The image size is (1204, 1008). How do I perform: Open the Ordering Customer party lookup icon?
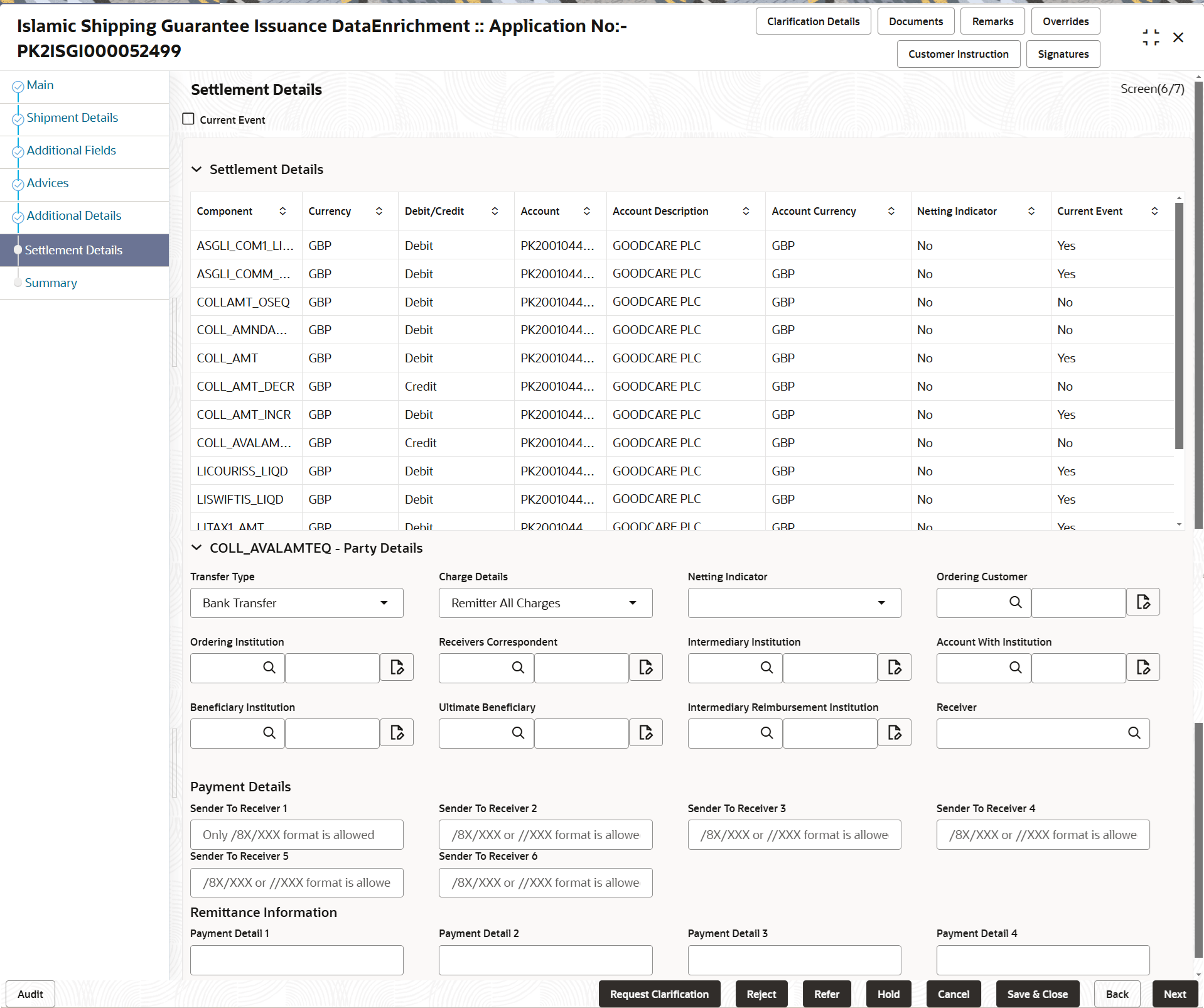tap(1144, 602)
